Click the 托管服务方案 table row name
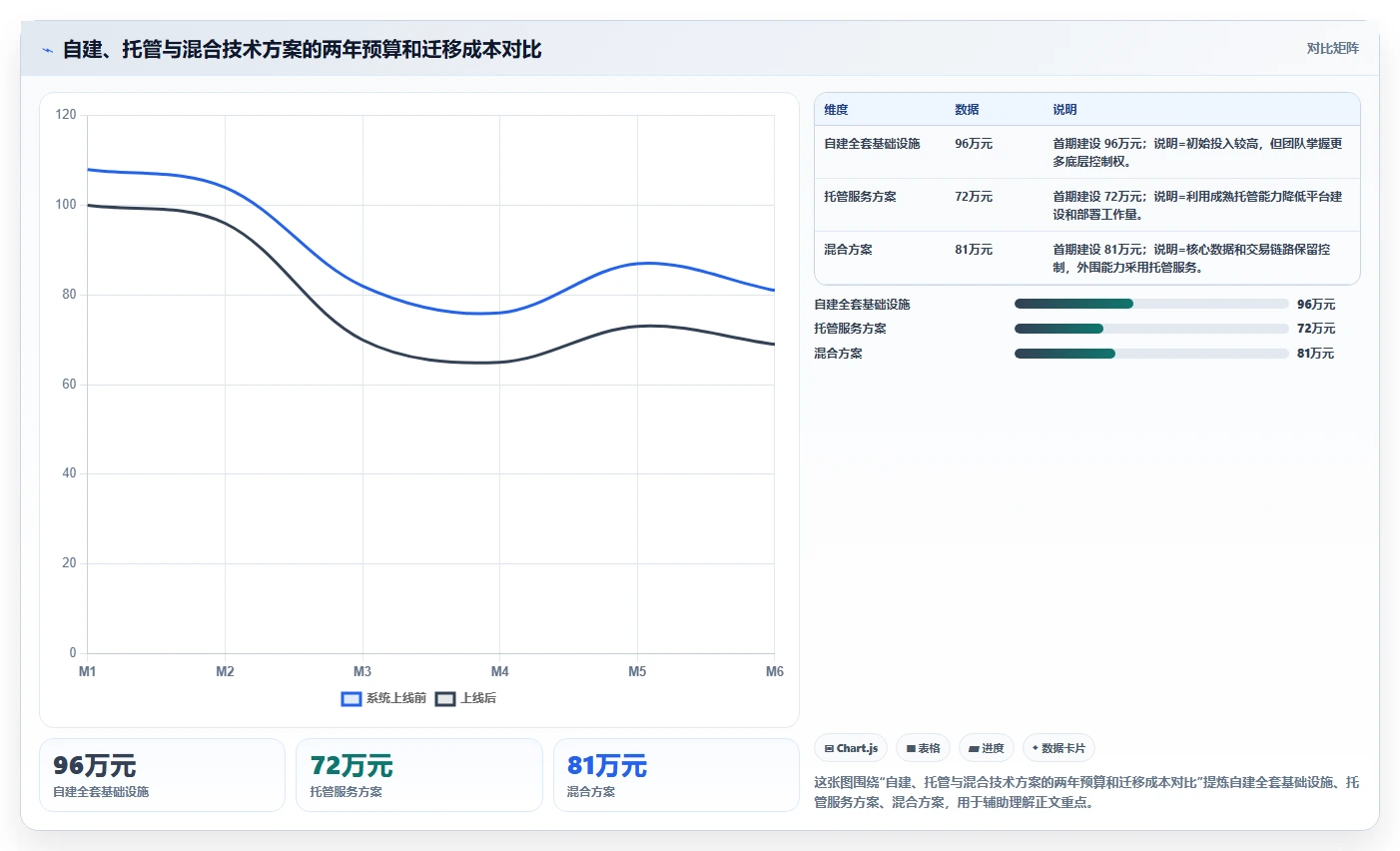Screen dimensions: 1400x851 [860, 197]
